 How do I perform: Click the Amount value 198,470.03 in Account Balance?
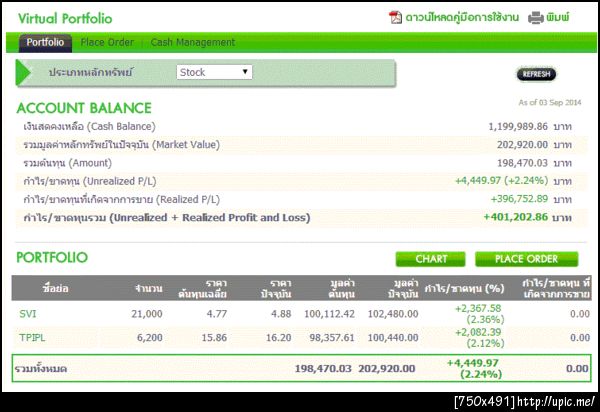(x=522, y=163)
